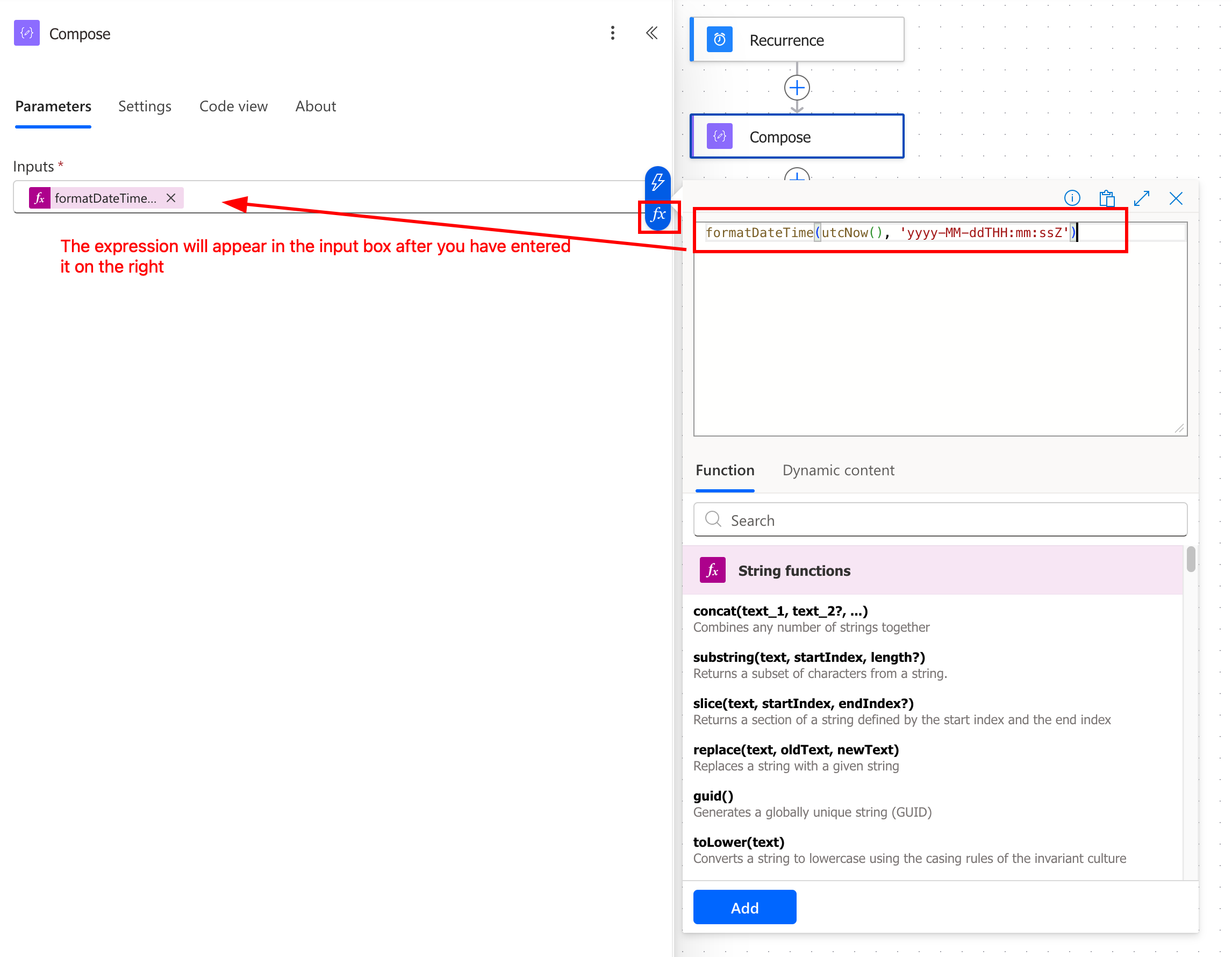The image size is (1232, 957).
Task: Click the Recurrence clock icon
Action: click(x=719, y=39)
